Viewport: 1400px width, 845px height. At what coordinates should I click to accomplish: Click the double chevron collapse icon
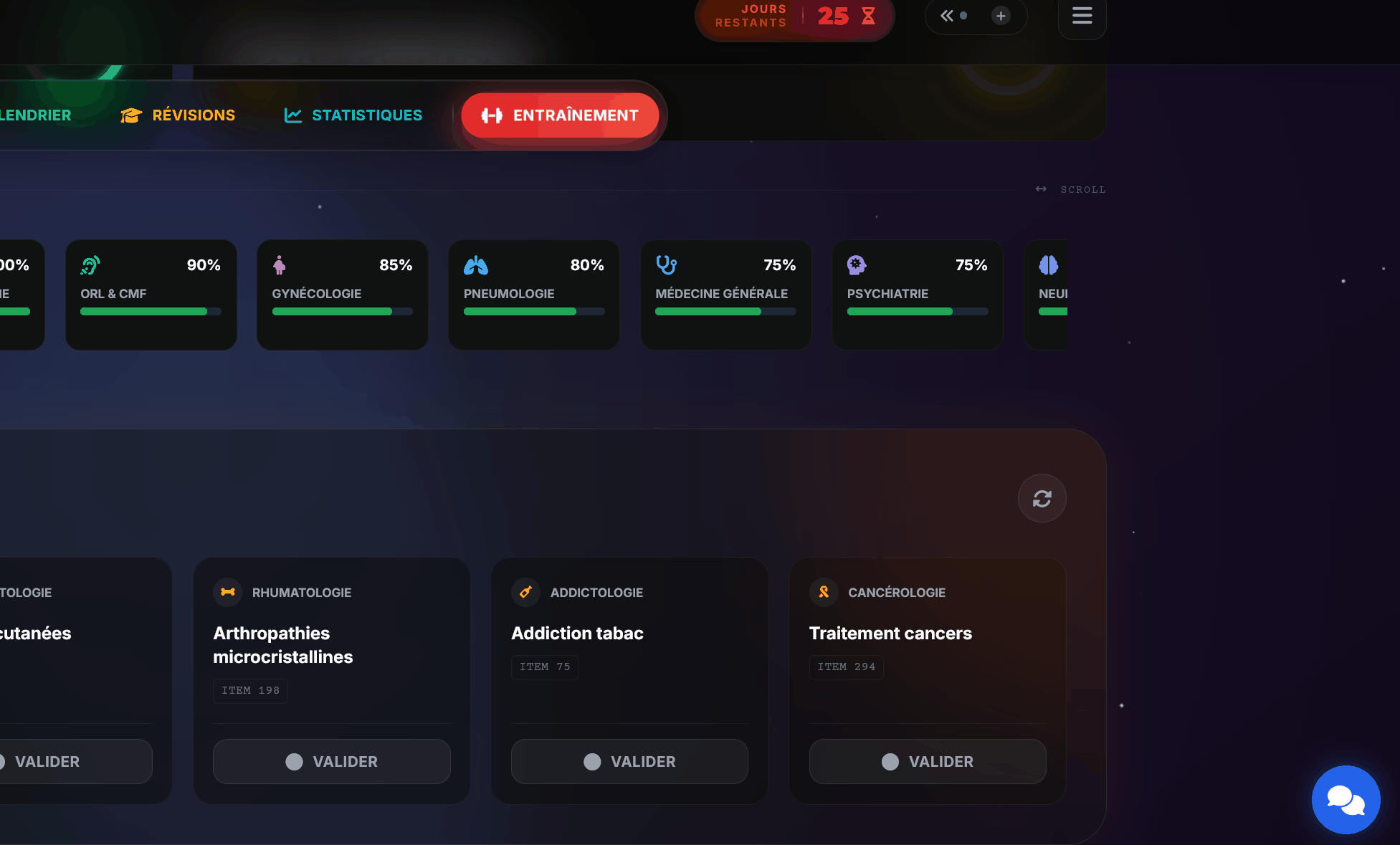(947, 16)
